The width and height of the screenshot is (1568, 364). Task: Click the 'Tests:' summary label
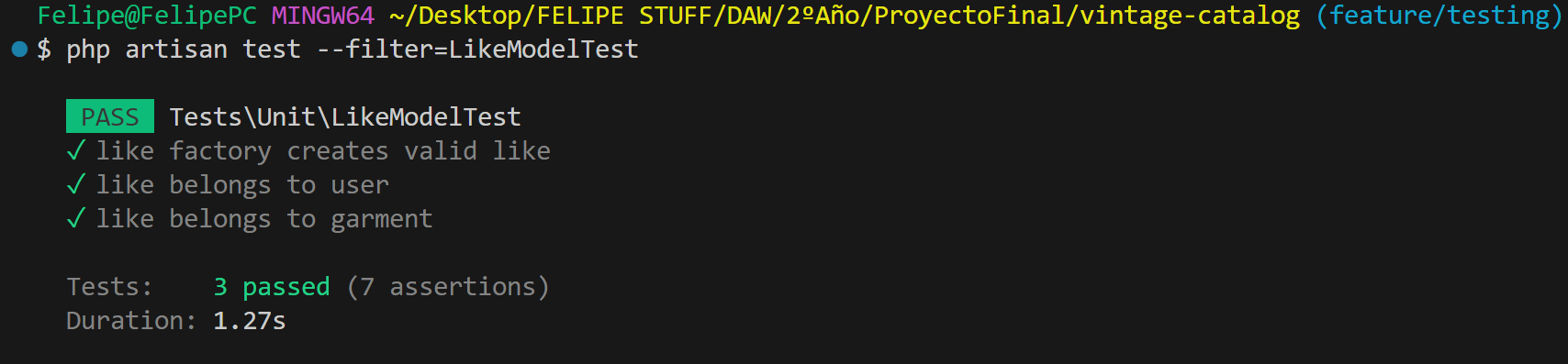(x=110, y=287)
